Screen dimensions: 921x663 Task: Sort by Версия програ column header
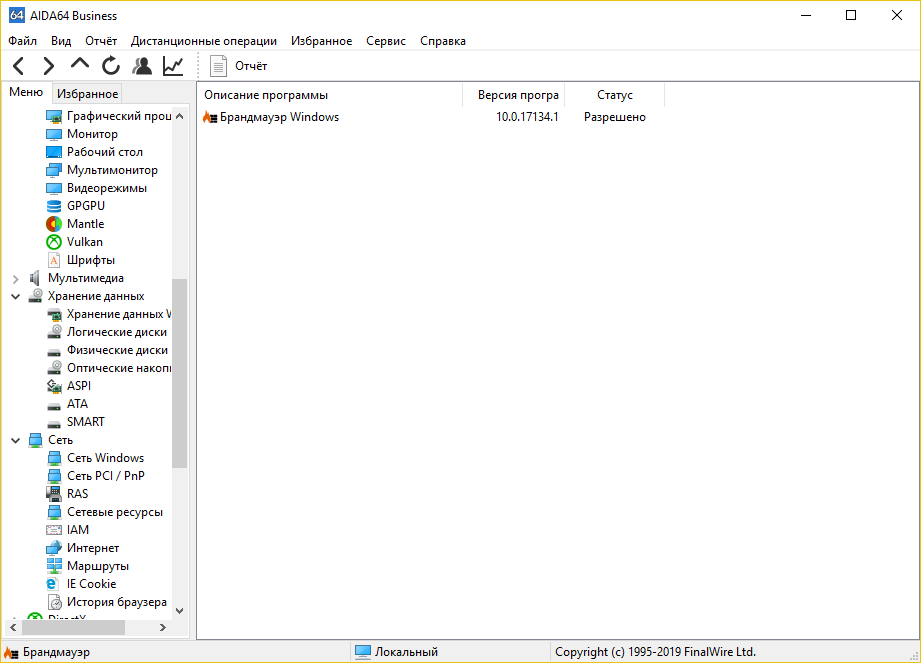(x=514, y=95)
